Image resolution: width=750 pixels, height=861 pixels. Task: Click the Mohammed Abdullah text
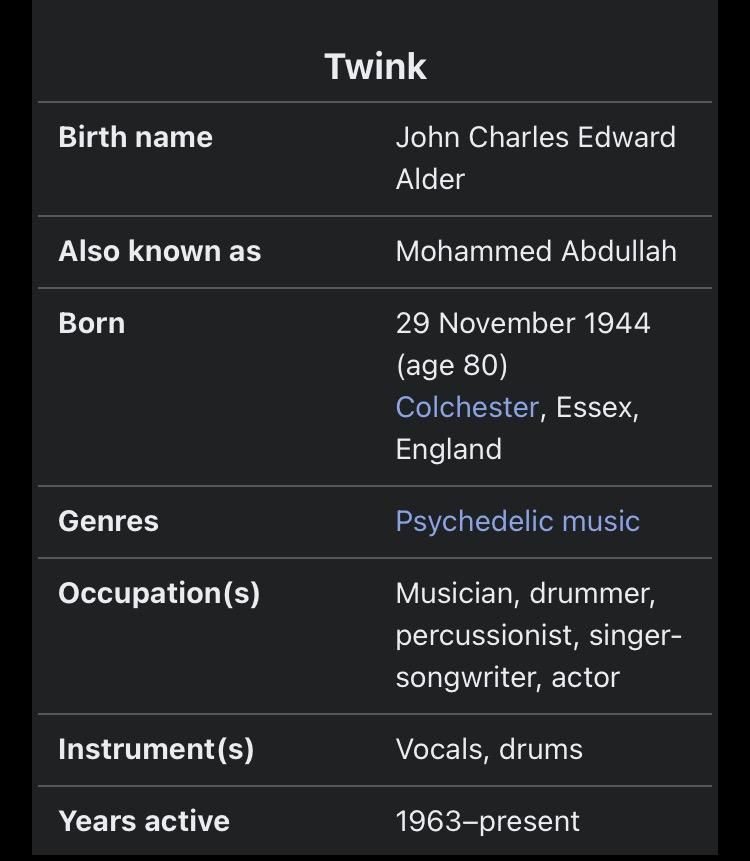coord(536,251)
